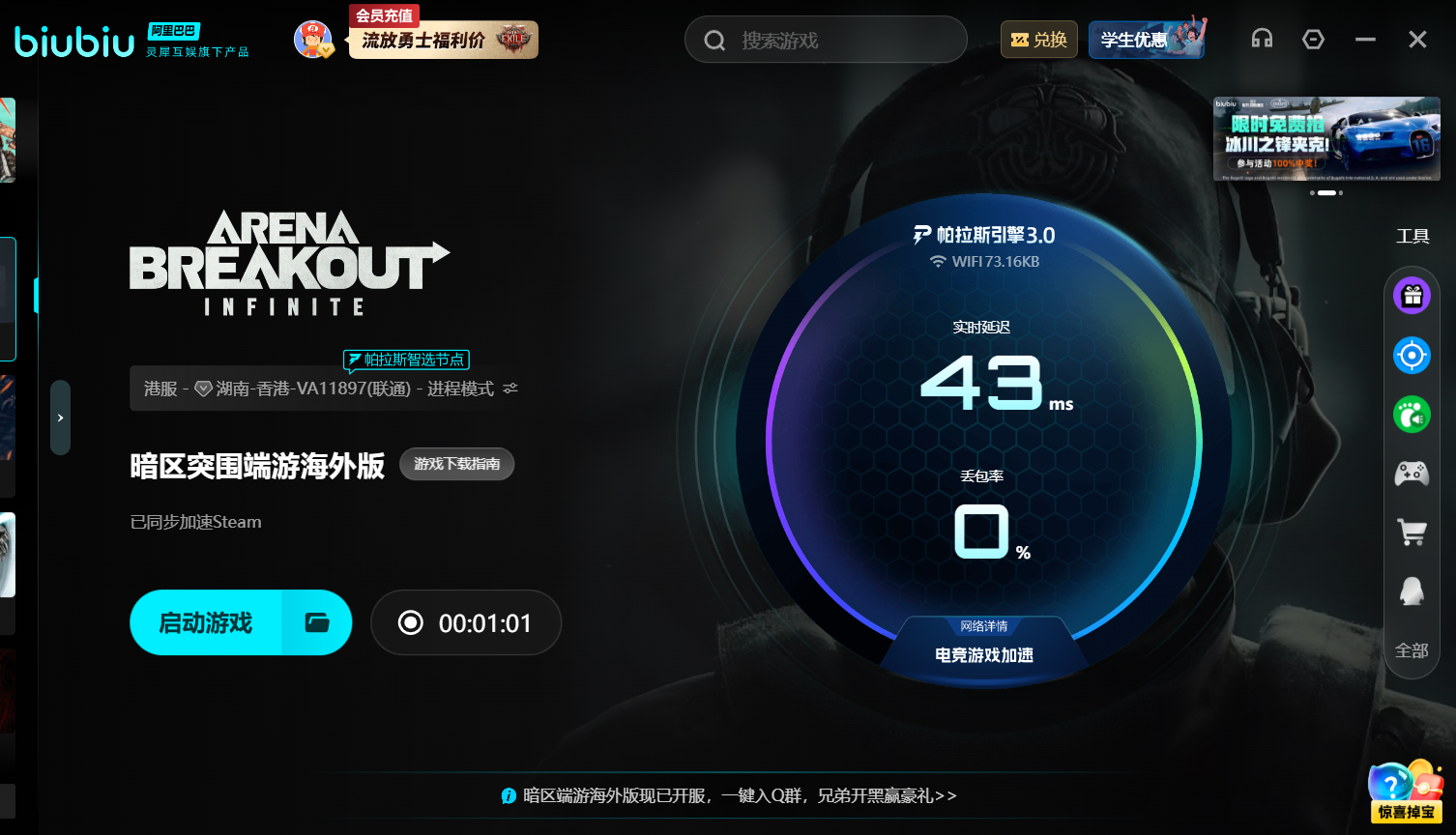Stop acceleration timer 00:01:01

click(x=466, y=622)
